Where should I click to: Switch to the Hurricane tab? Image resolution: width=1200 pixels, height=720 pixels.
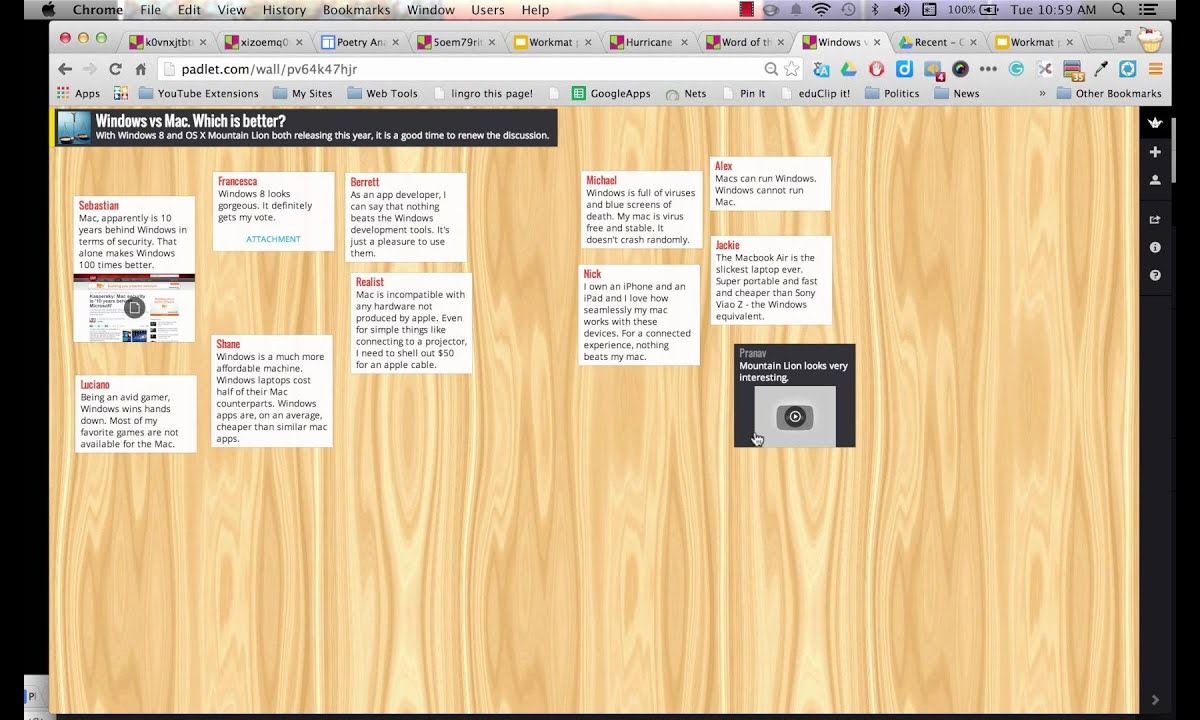coord(650,42)
